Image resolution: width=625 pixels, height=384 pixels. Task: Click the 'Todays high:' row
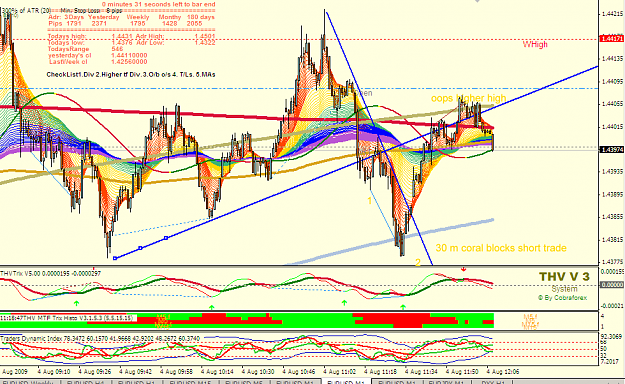pos(132,36)
